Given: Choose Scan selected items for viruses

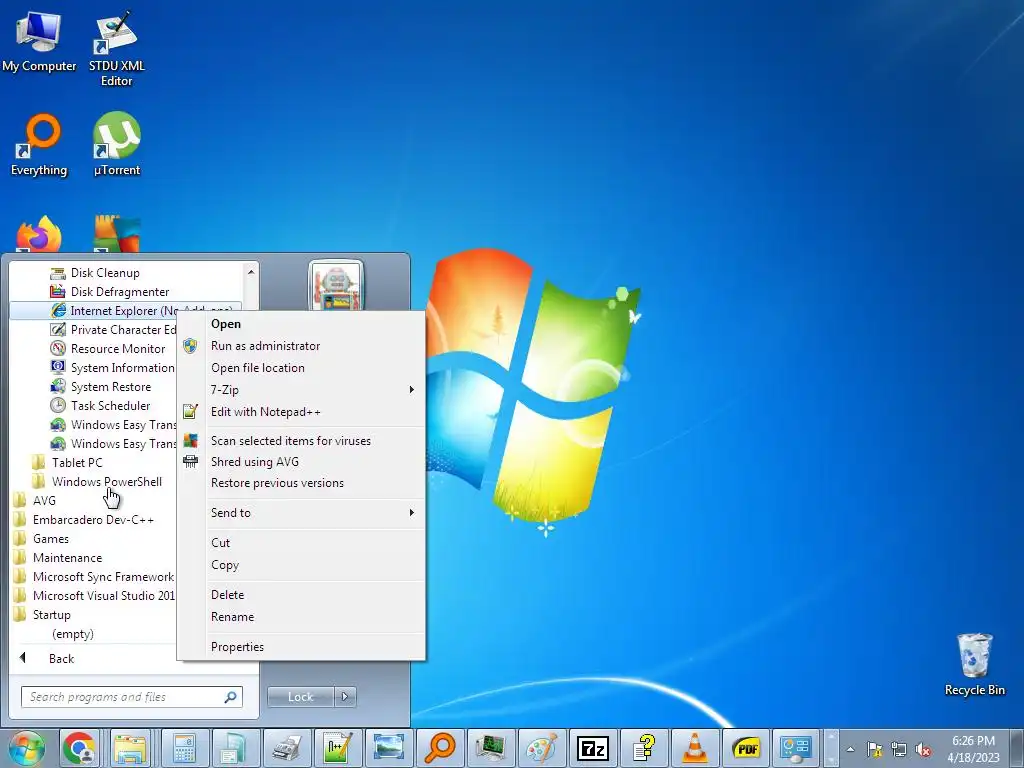Looking at the screenshot, I should tap(301, 441).
